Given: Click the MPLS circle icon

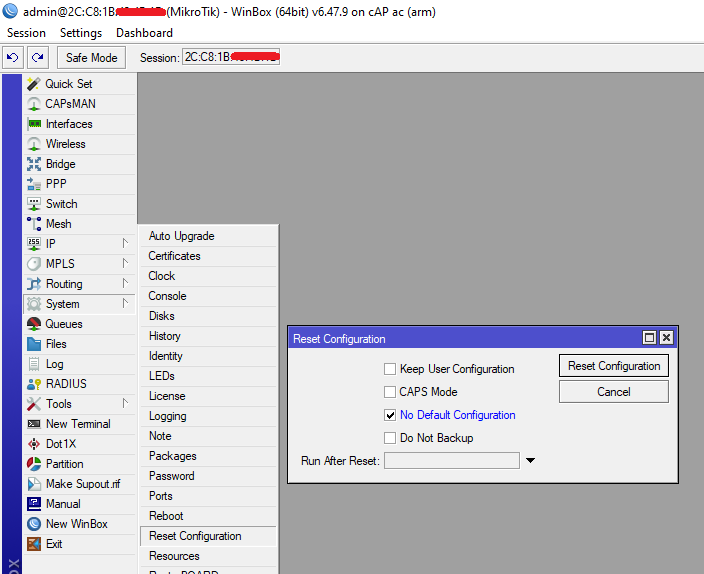Looking at the screenshot, I should 34,264.
